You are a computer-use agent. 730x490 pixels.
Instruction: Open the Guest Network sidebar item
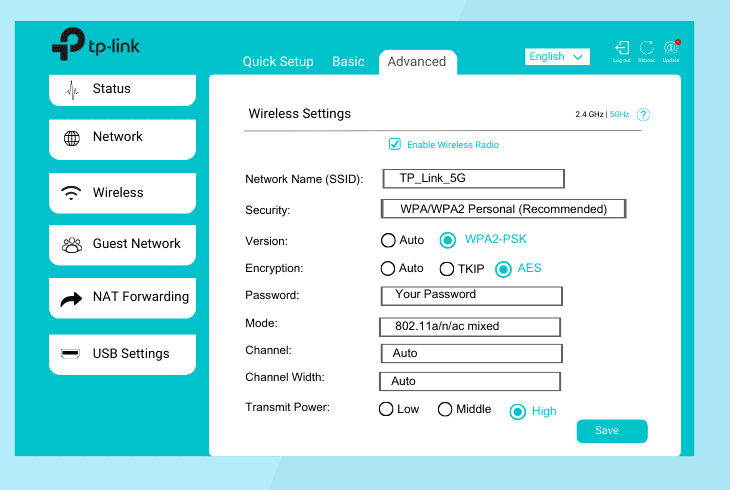point(122,245)
